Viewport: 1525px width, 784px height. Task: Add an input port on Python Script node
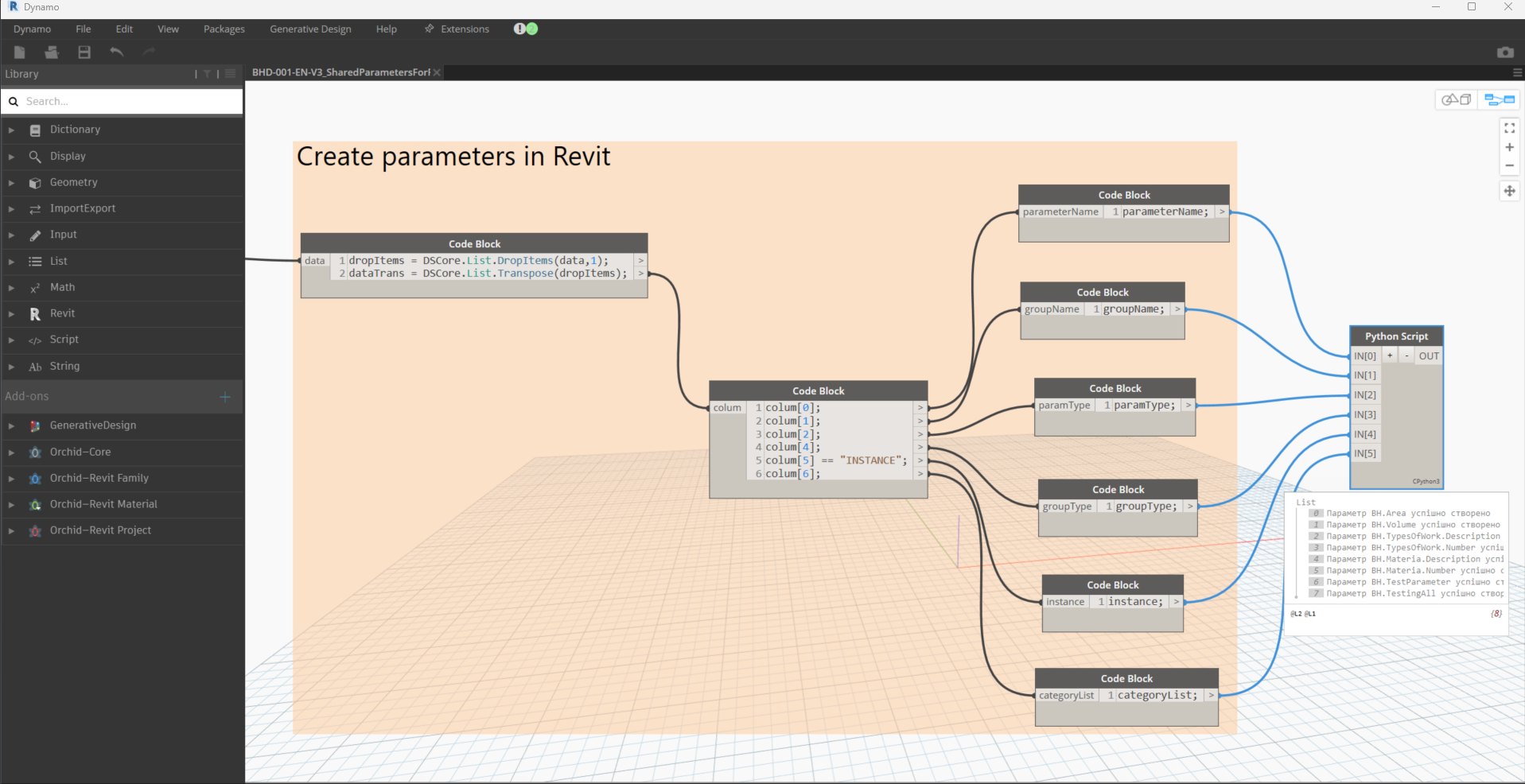(1390, 355)
